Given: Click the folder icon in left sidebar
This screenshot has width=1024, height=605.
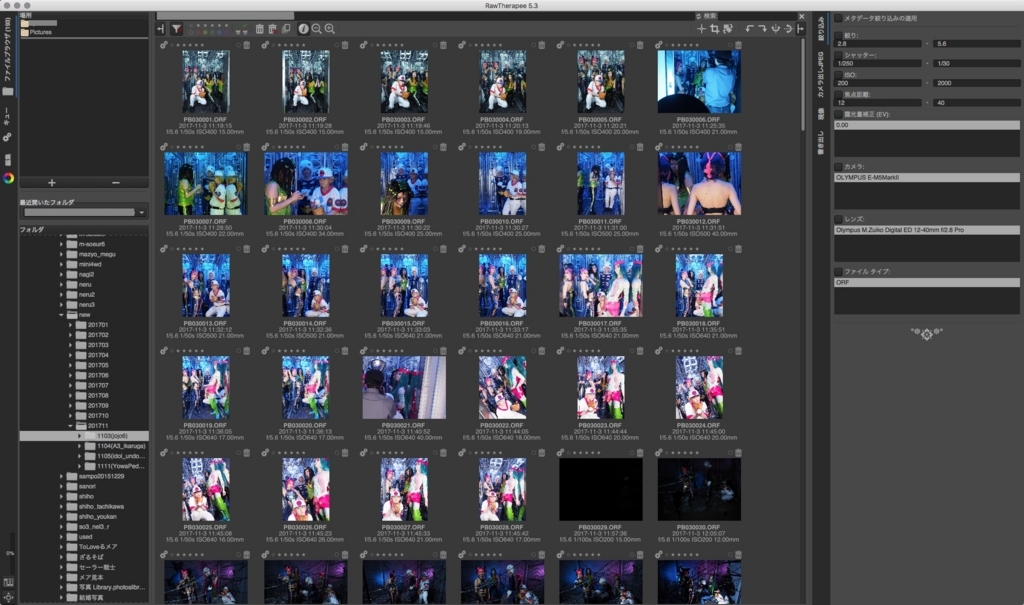Looking at the screenshot, I should tap(8, 91).
